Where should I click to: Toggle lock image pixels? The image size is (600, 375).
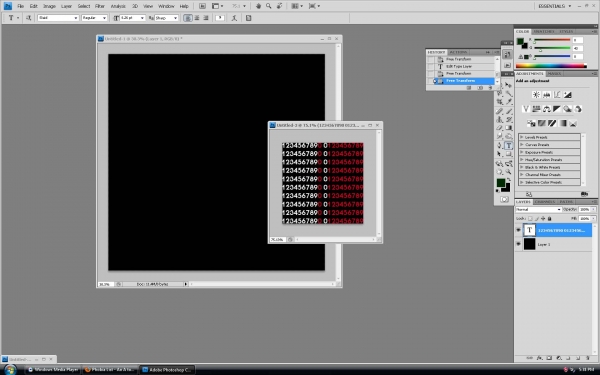(x=537, y=218)
